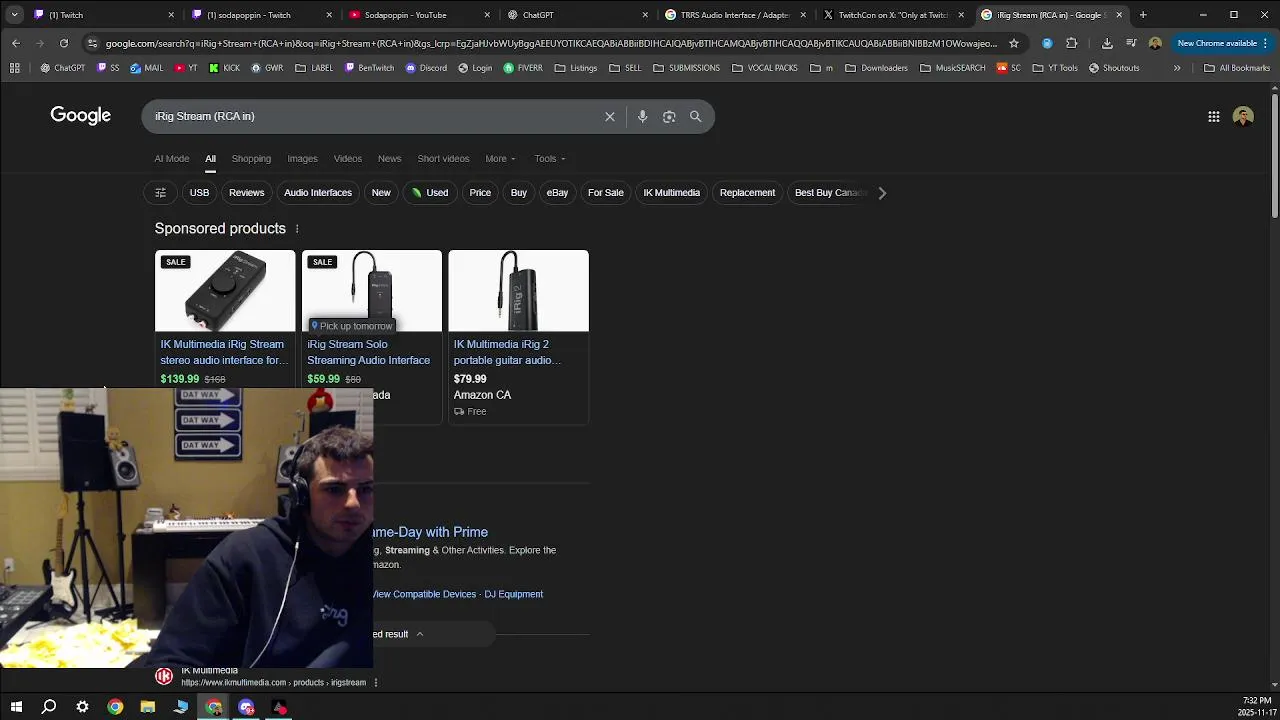Apply the Audio Interfaces filter chip
The height and width of the screenshot is (720, 1280).
318,193
